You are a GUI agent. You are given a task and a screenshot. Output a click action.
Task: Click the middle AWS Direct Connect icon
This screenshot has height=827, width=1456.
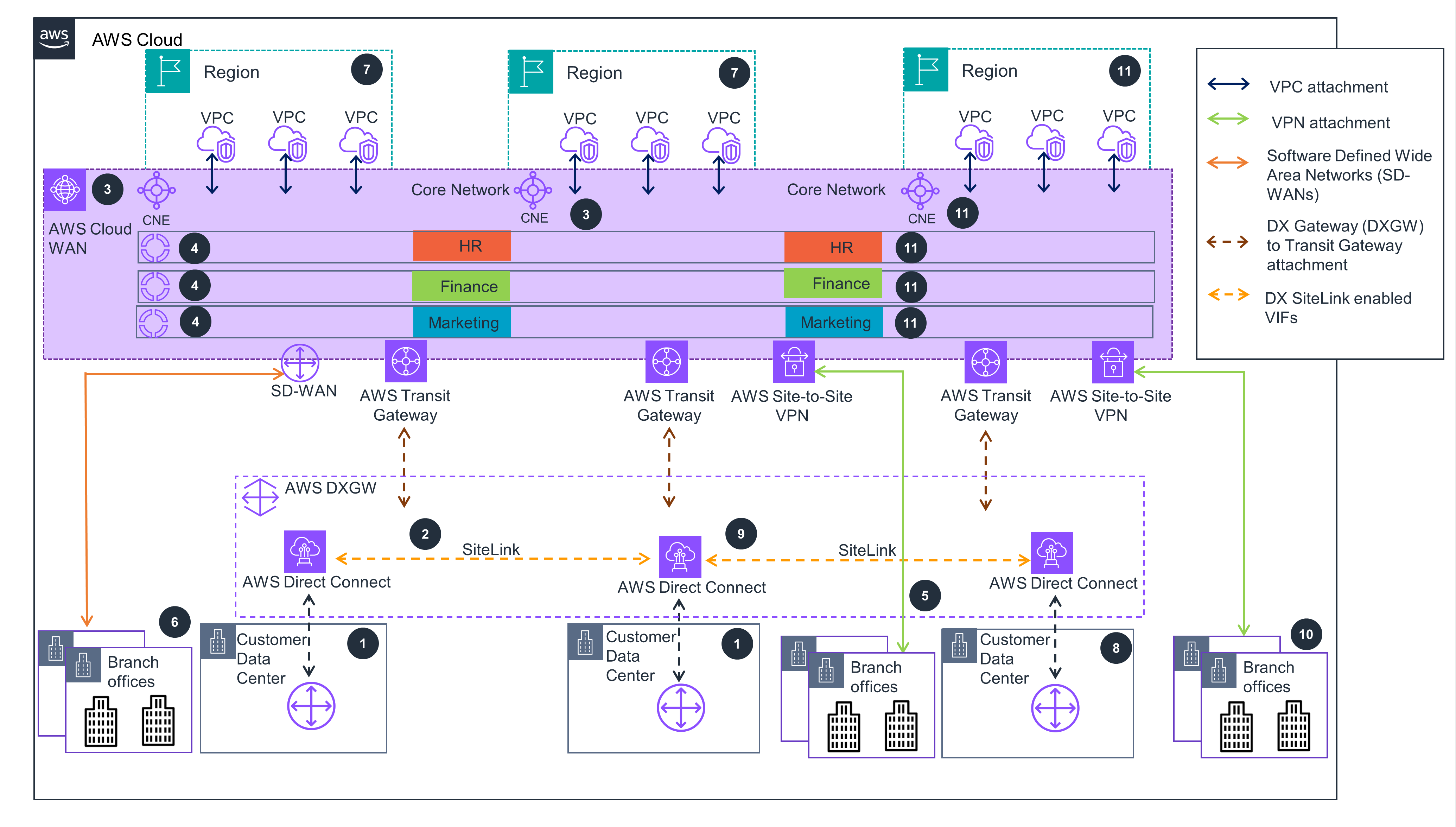click(x=680, y=556)
